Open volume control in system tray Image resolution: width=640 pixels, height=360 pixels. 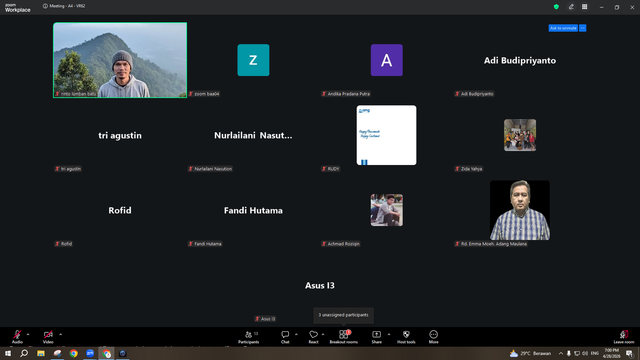coord(585,353)
